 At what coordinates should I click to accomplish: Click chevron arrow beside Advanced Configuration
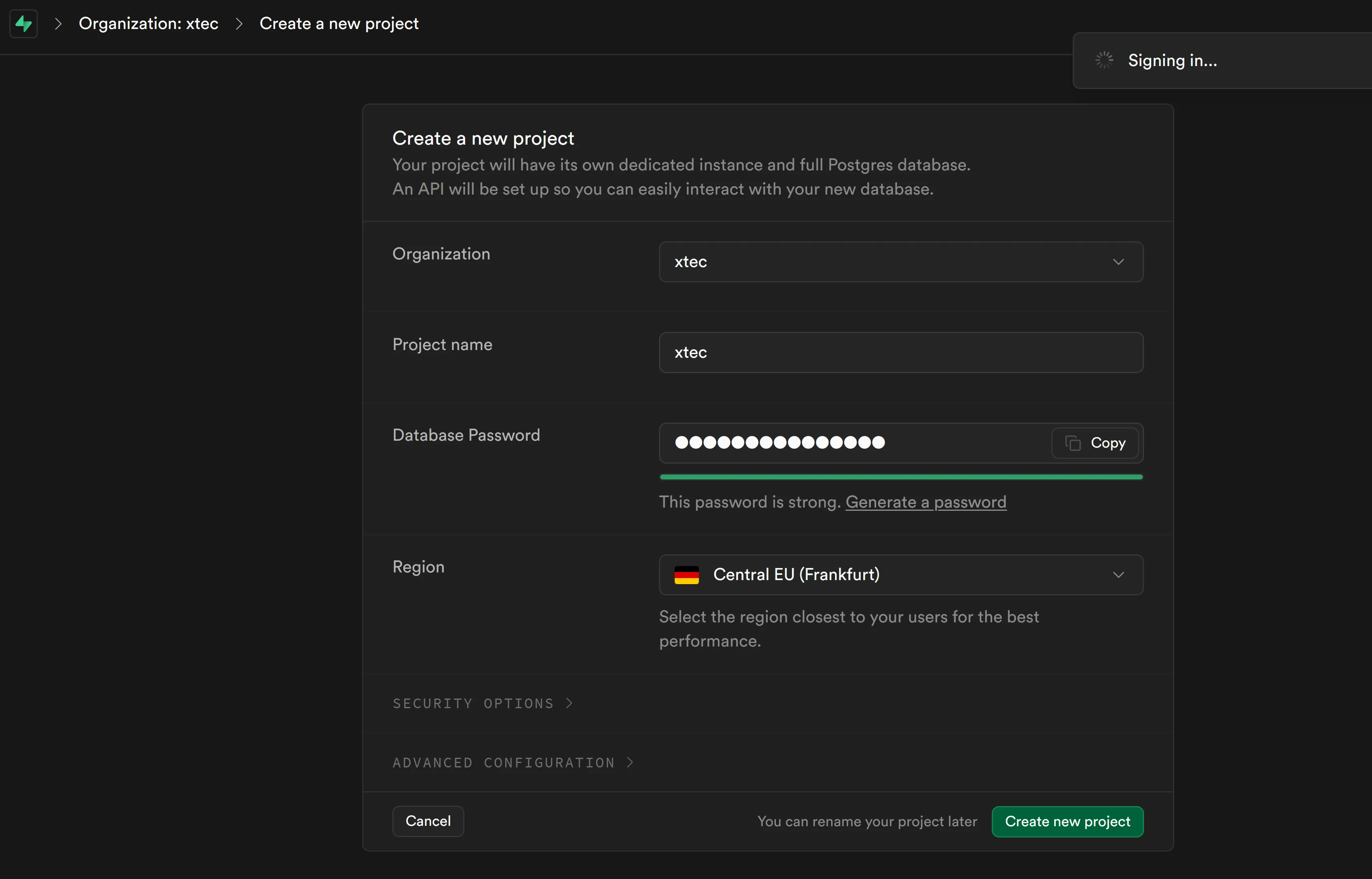click(630, 763)
